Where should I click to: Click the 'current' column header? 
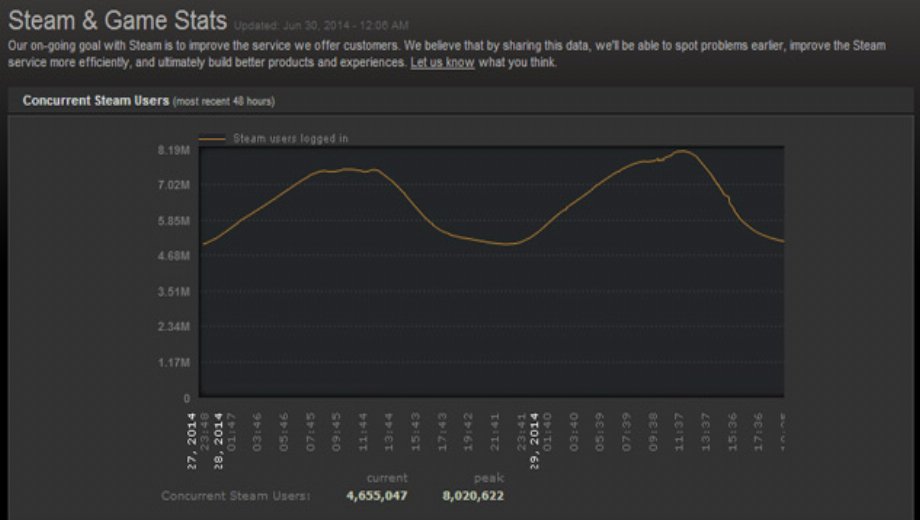[387, 478]
